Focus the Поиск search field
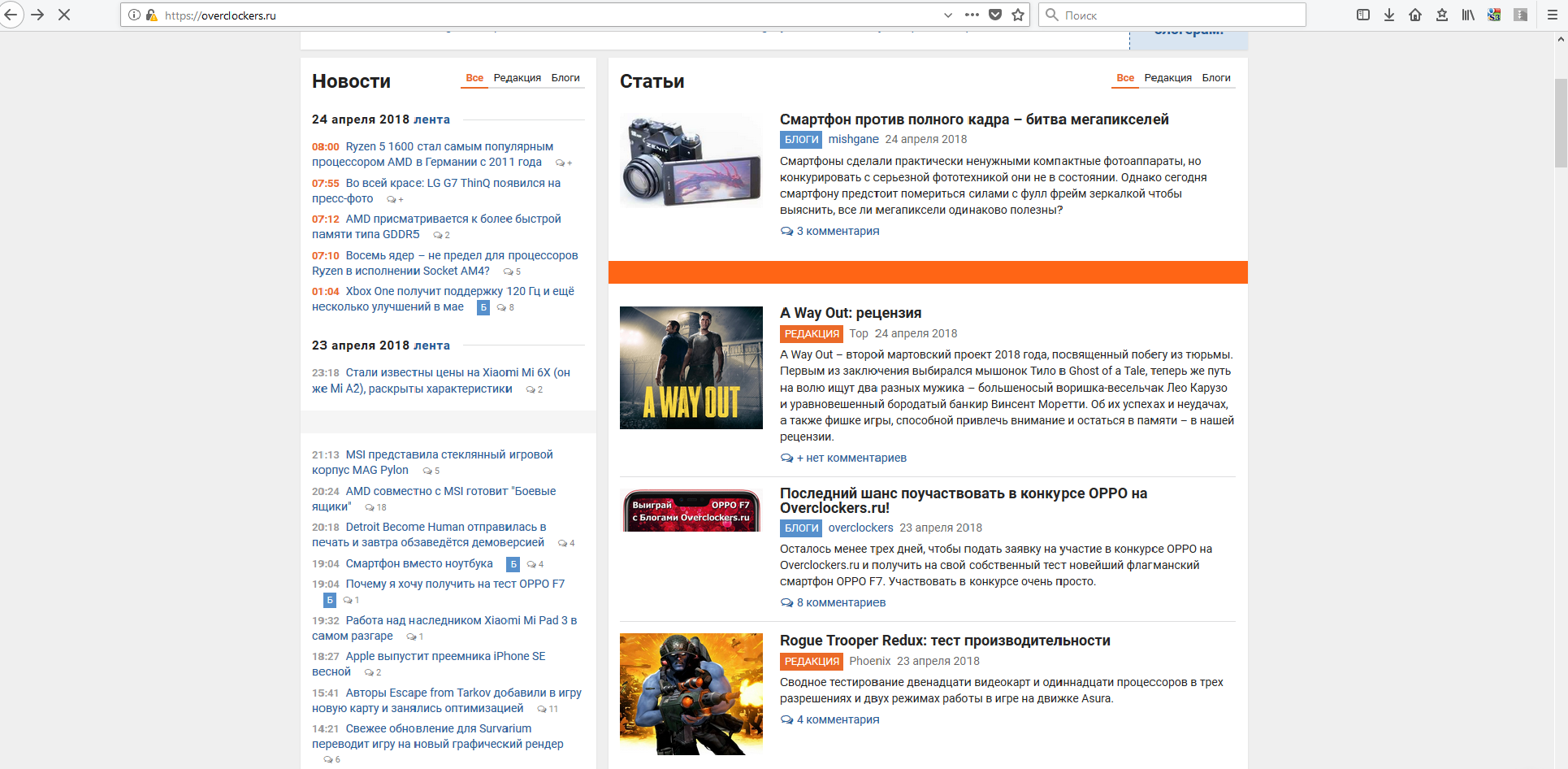The width and height of the screenshot is (1568, 769). pos(1172,15)
